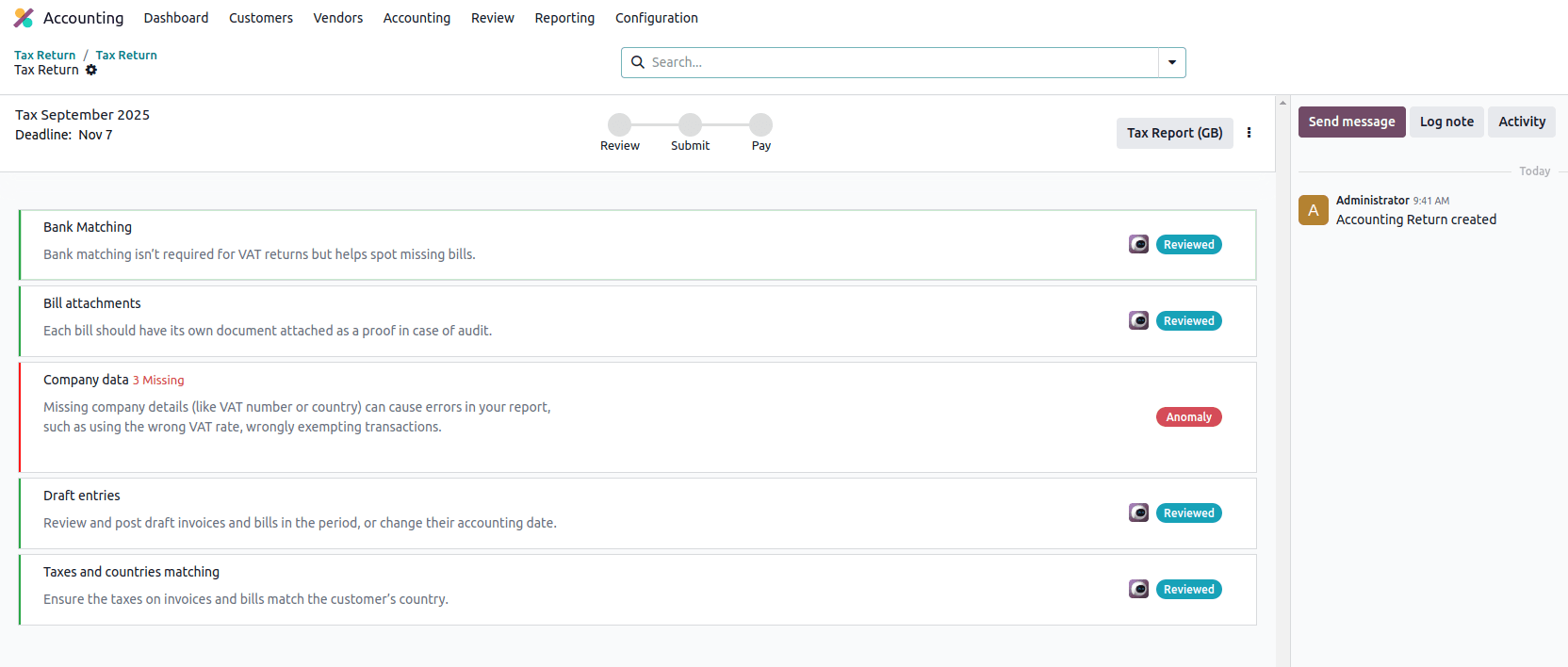Click the Administrator avatar in chatter
The height and width of the screenshot is (667, 1568).
pyautogui.click(x=1314, y=210)
